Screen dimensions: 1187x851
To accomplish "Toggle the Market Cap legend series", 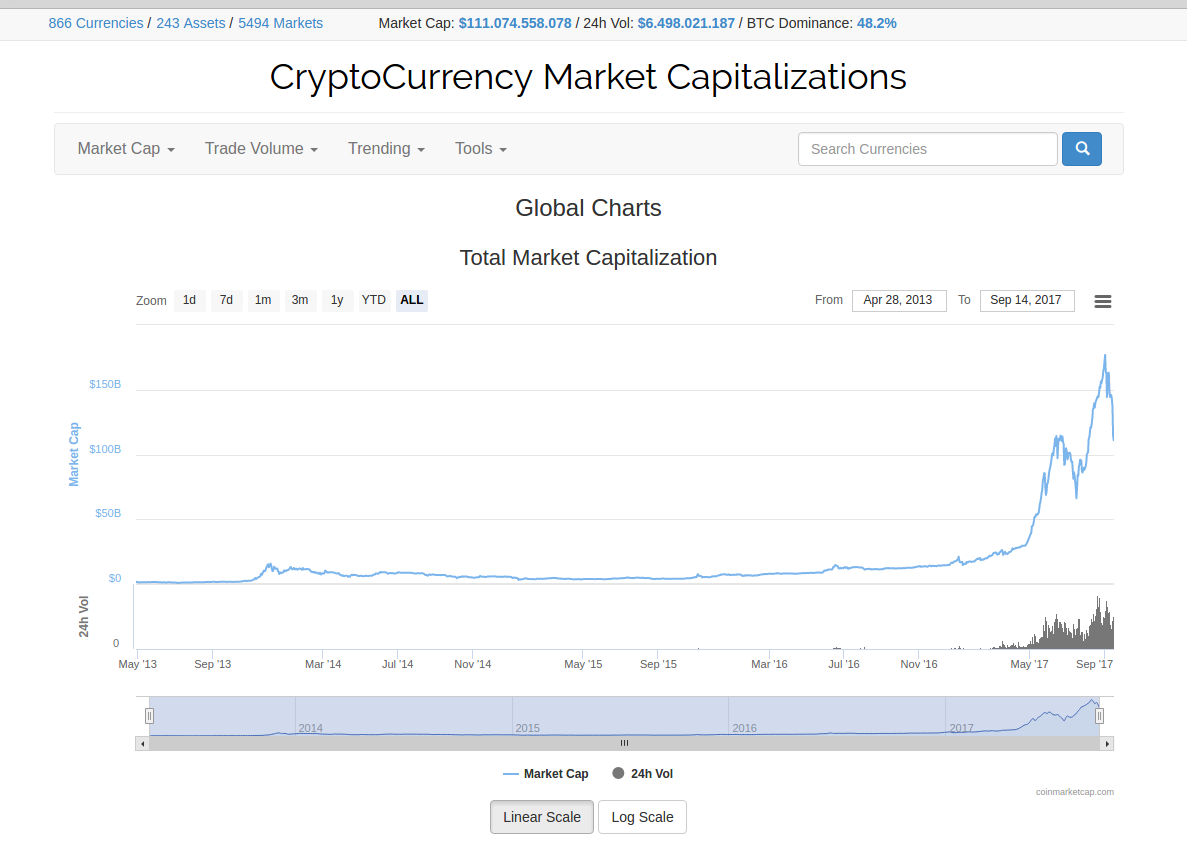I will tap(546, 774).
